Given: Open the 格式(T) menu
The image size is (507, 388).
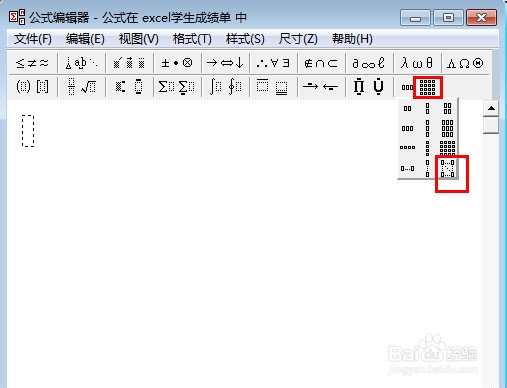Looking at the screenshot, I should tap(192, 39).
